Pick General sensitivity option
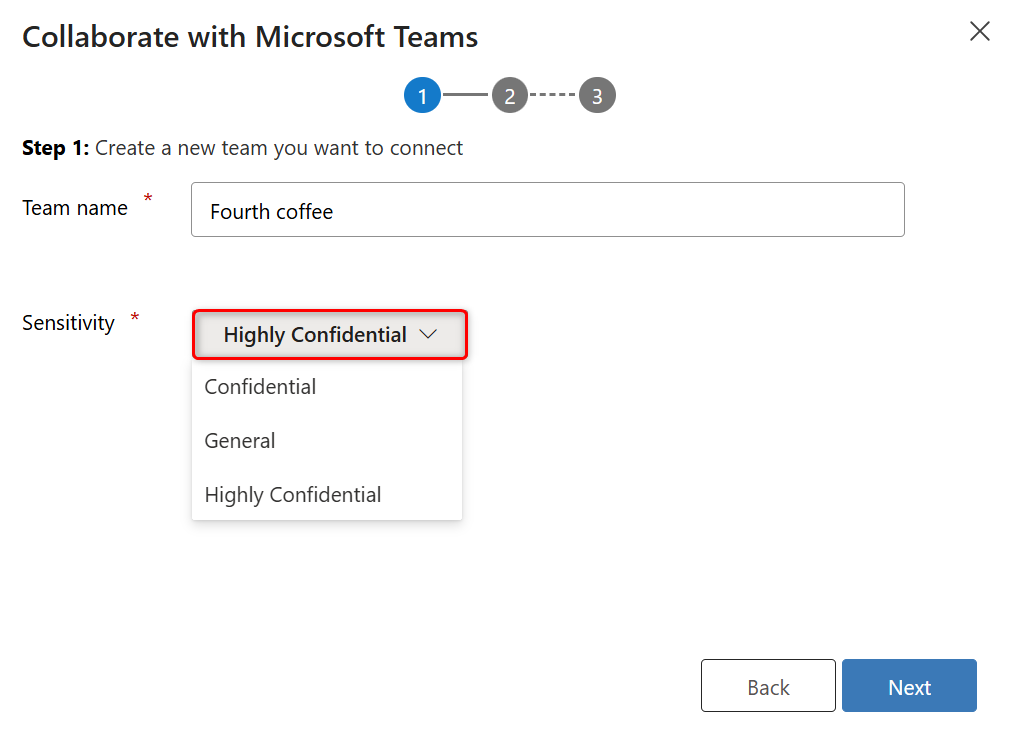 pyautogui.click(x=240, y=441)
